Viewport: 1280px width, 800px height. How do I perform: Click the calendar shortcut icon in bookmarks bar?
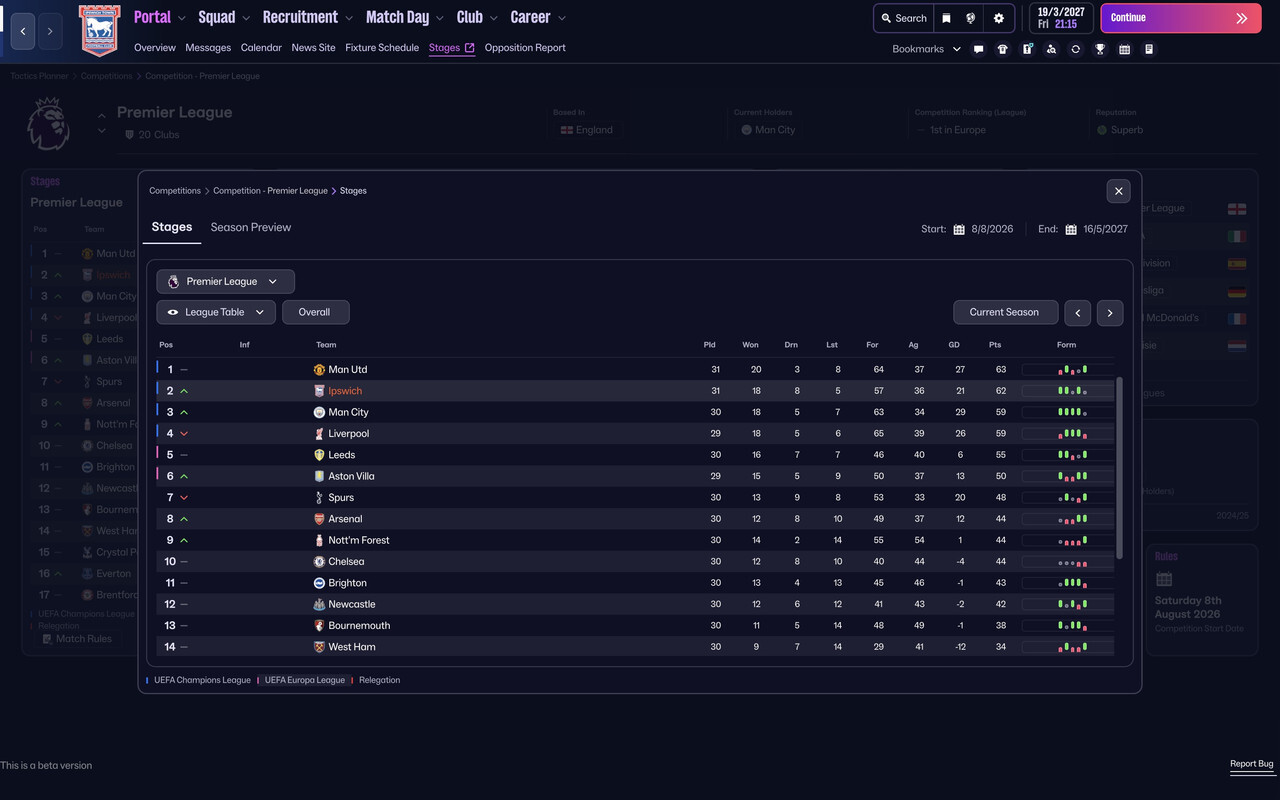(1124, 49)
